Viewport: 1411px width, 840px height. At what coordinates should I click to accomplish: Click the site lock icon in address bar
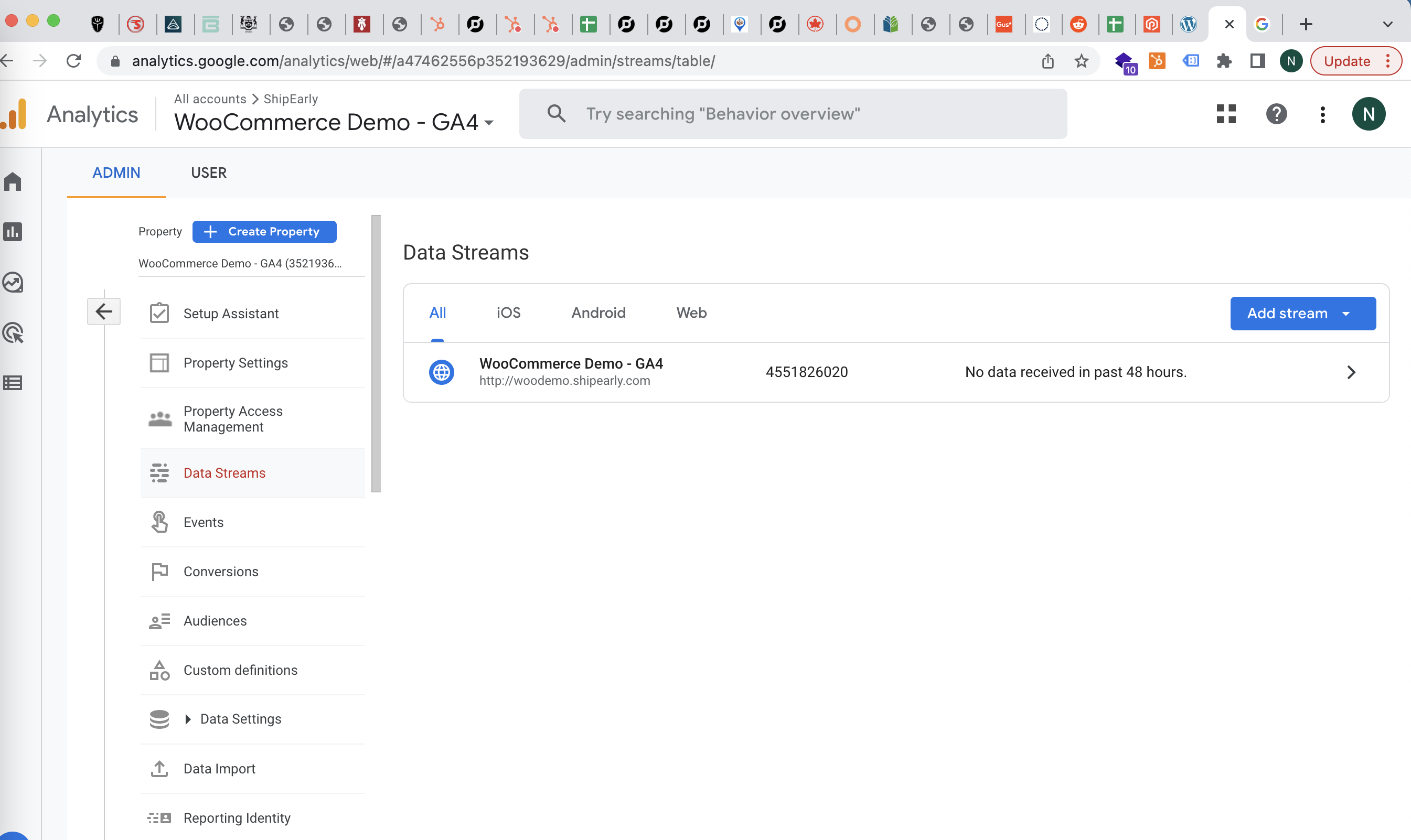pyautogui.click(x=115, y=61)
